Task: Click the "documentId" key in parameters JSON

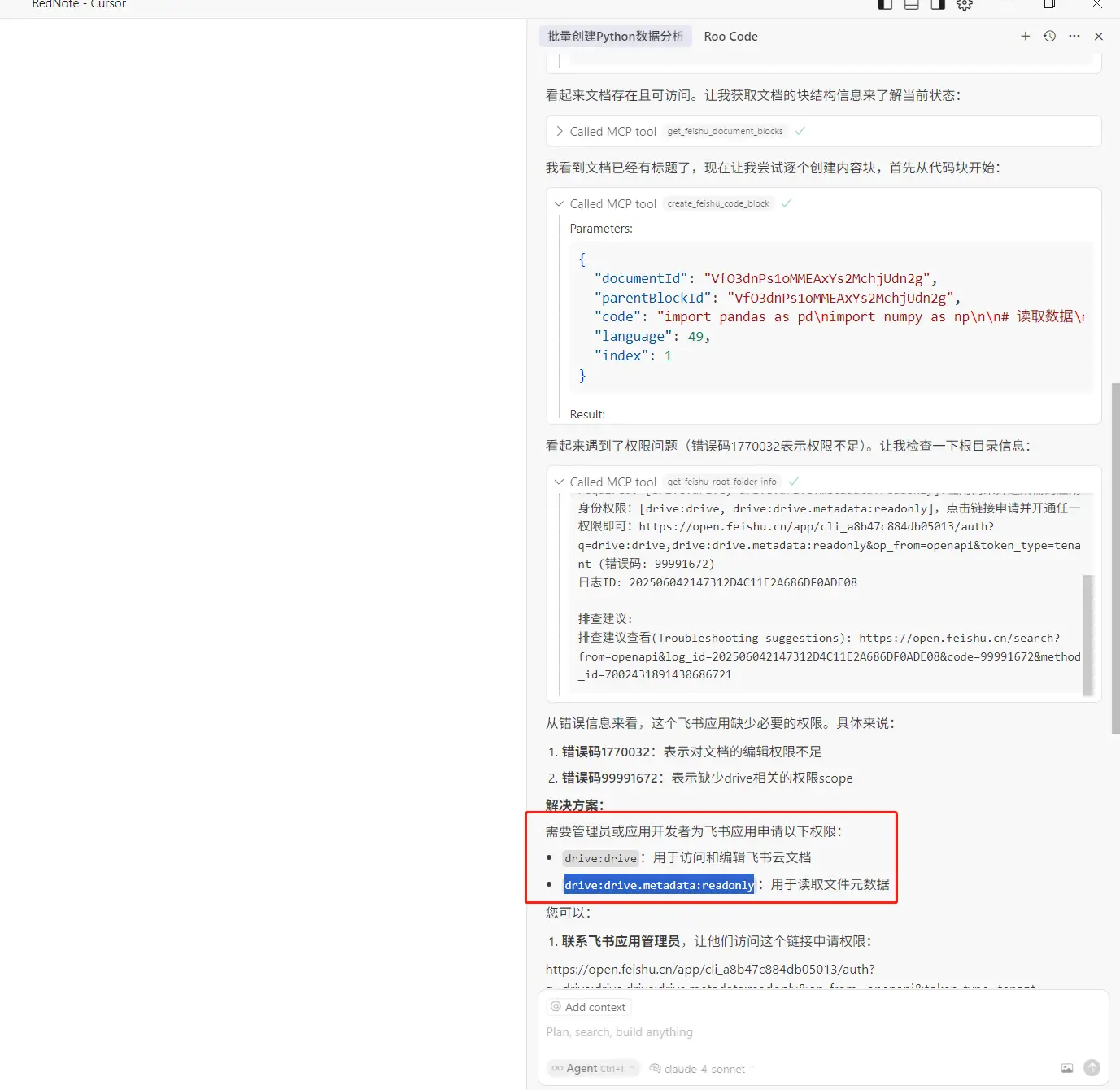Action: tap(641, 278)
